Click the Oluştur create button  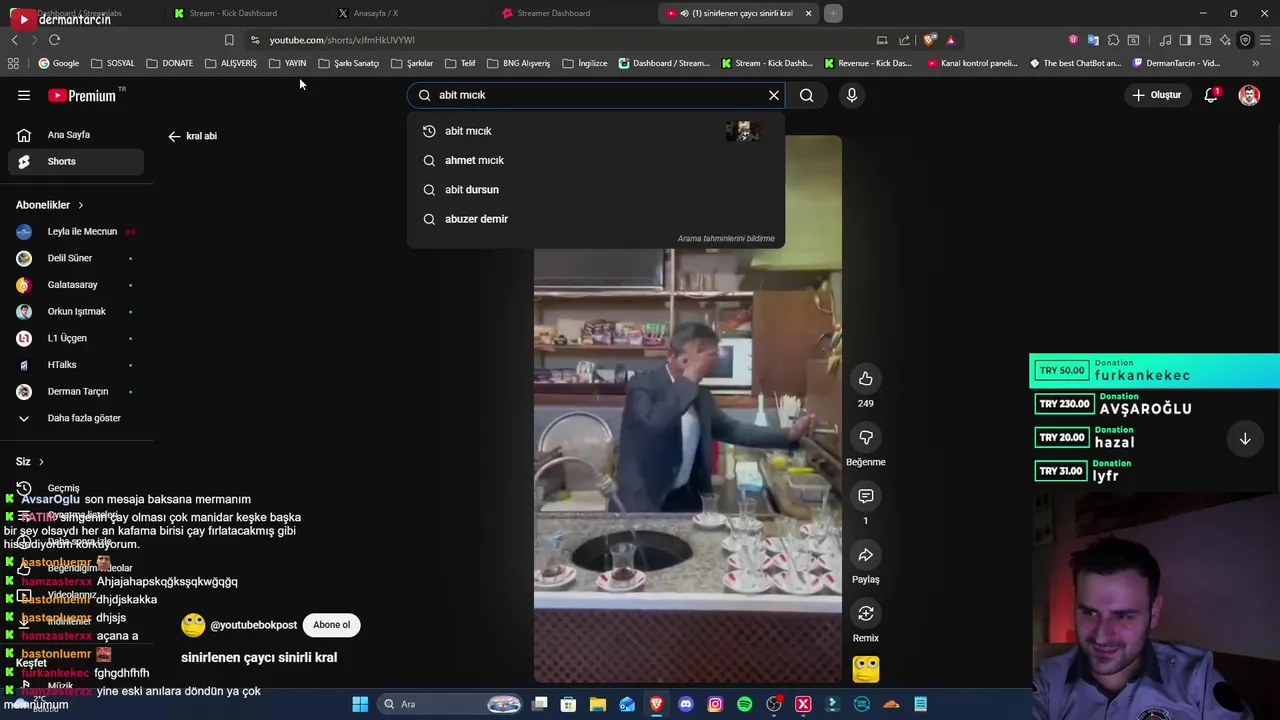[x=1156, y=95]
